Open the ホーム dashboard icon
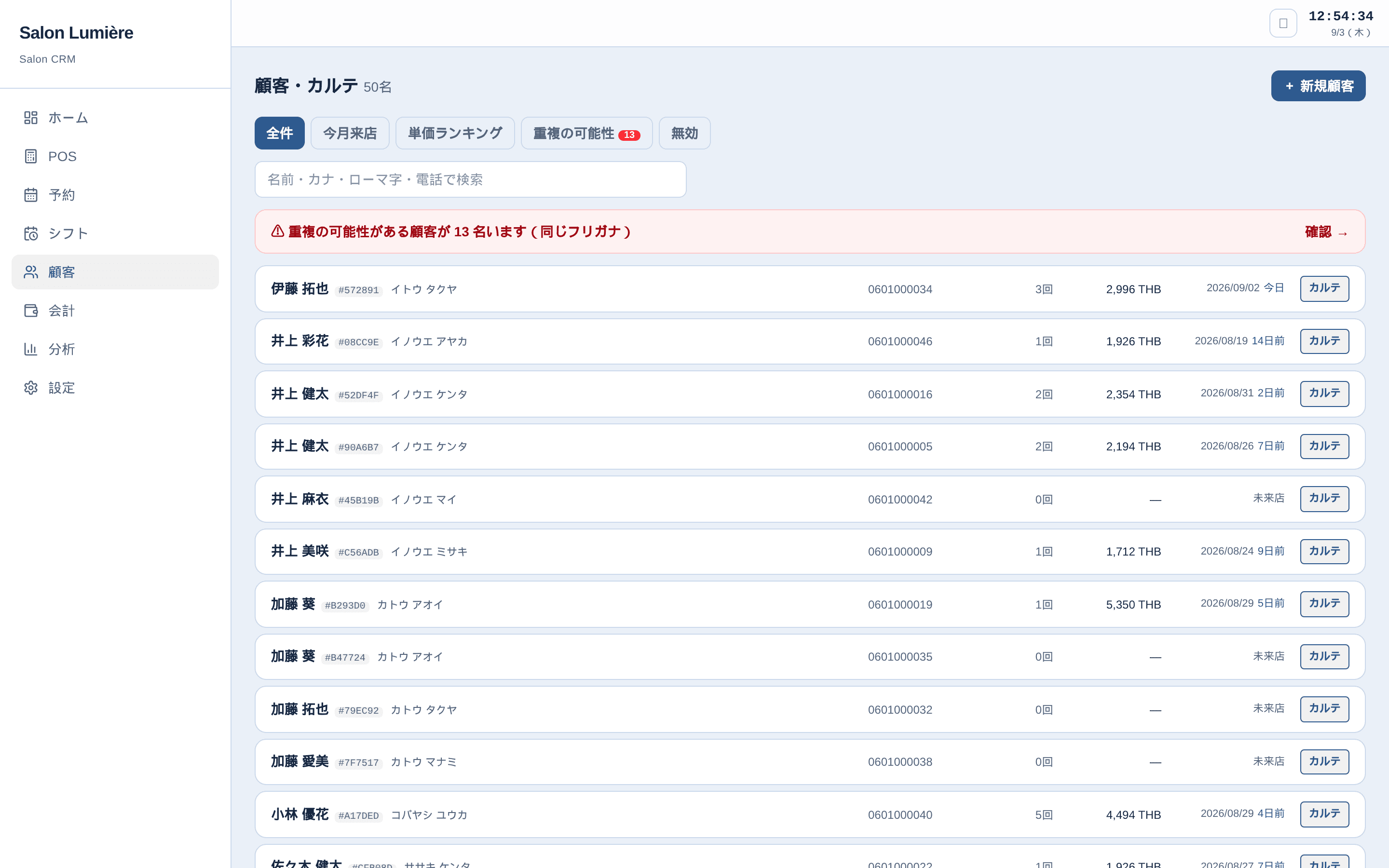This screenshot has width=1389, height=868. click(x=31, y=118)
